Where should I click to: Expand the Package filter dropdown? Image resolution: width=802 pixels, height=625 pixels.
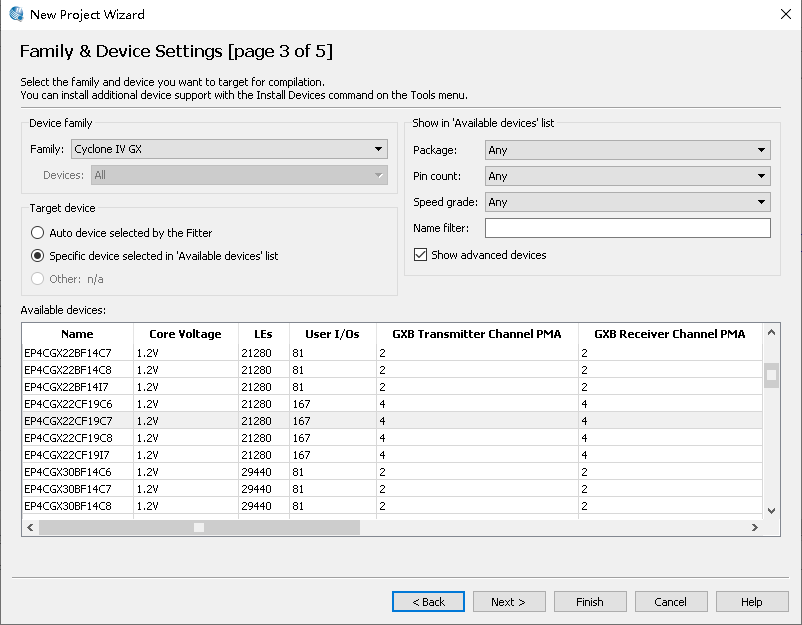coord(627,150)
